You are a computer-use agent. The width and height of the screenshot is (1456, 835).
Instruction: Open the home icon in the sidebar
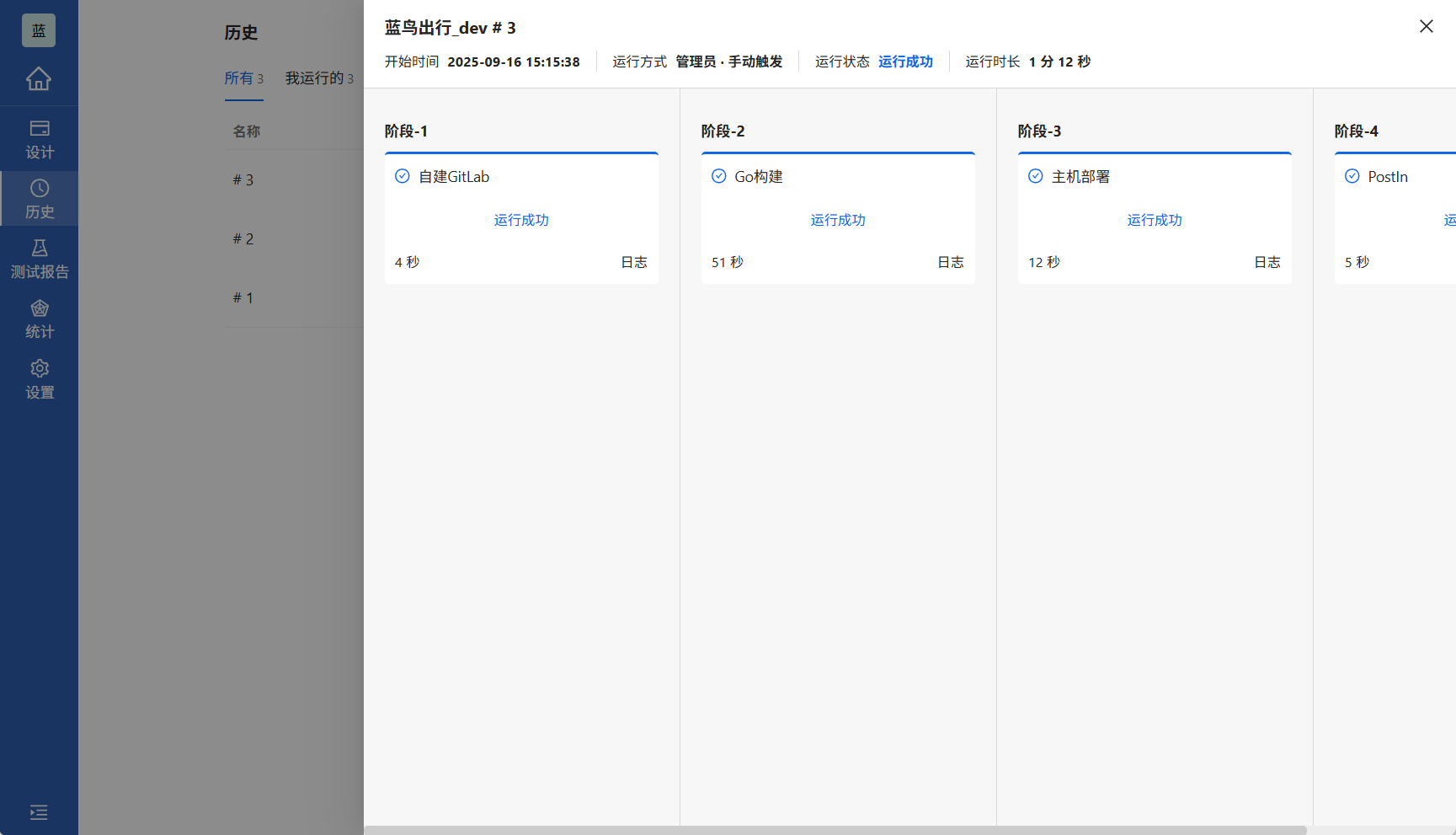(39, 78)
